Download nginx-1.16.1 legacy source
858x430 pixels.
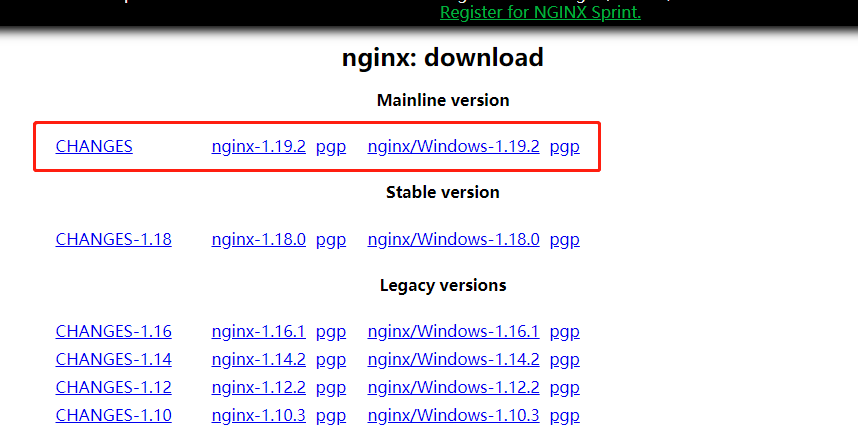click(258, 331)
